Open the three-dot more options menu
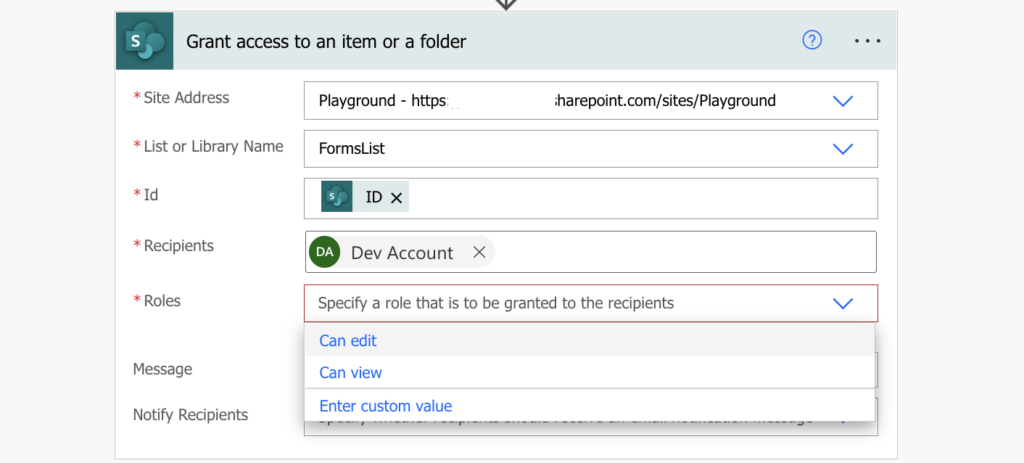 pyautogui.click(x=868, y=40)
